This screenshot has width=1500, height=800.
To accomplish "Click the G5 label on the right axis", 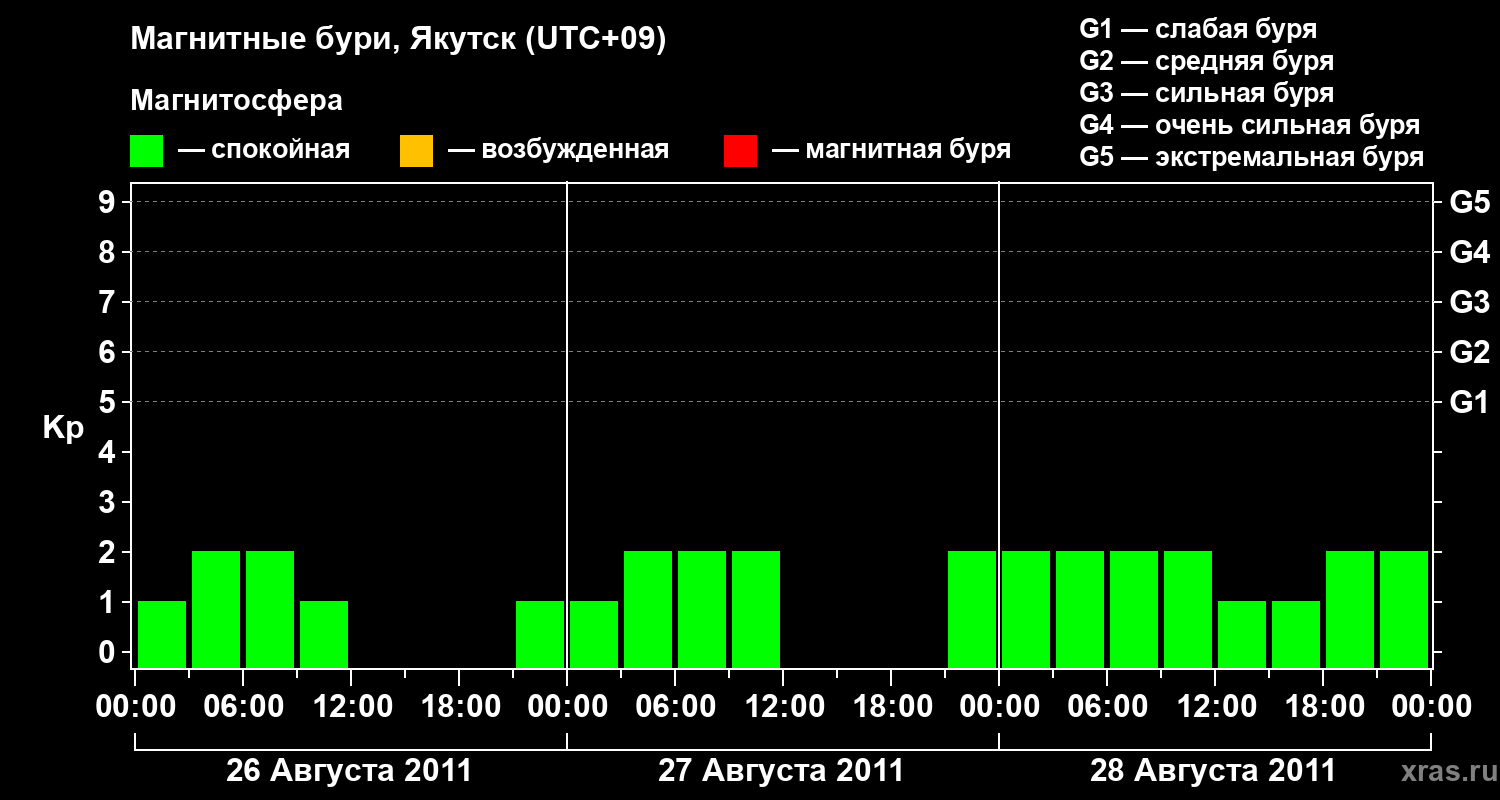I will [x=1470, y=203].
